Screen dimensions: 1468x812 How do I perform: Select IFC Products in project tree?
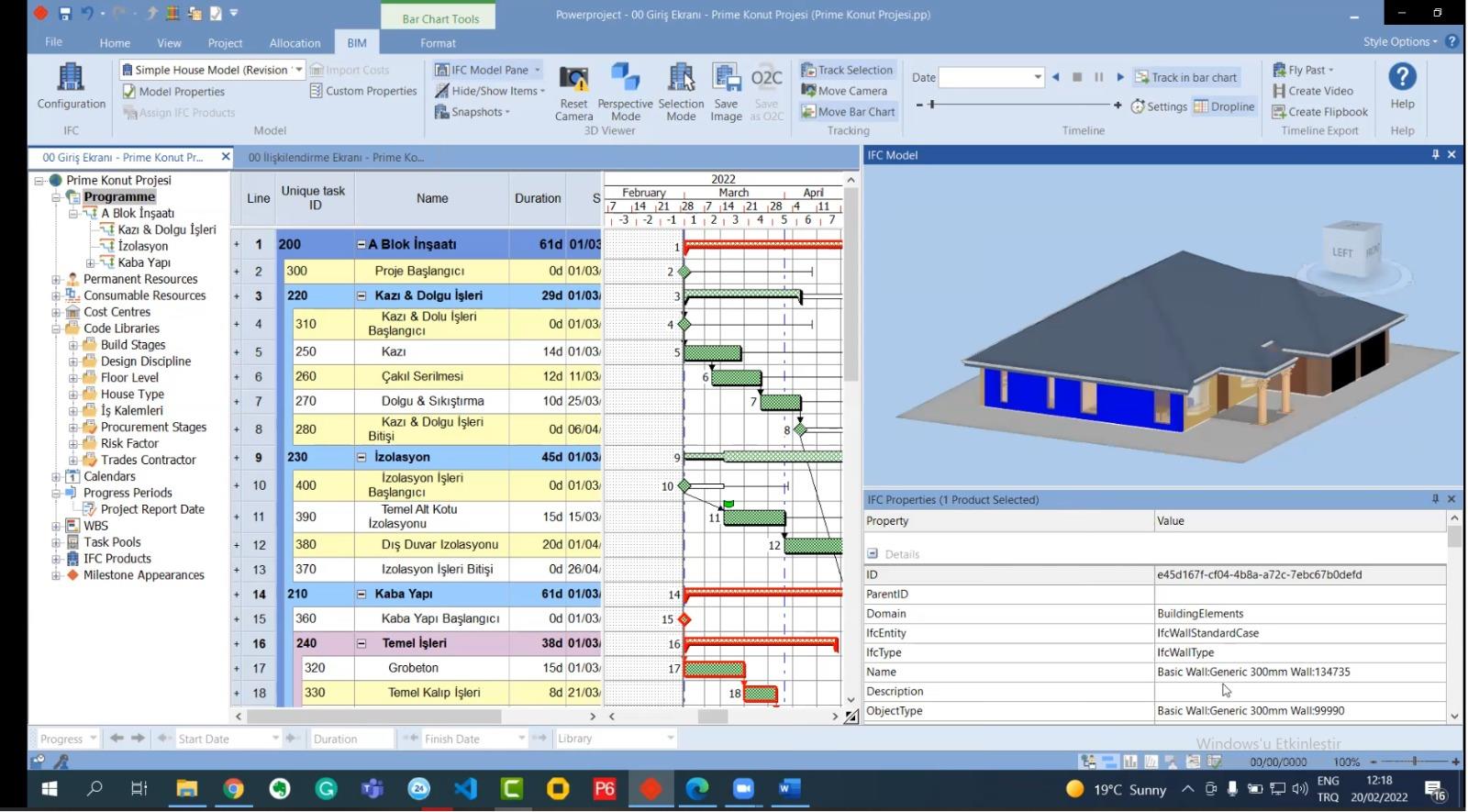[117, 559]
